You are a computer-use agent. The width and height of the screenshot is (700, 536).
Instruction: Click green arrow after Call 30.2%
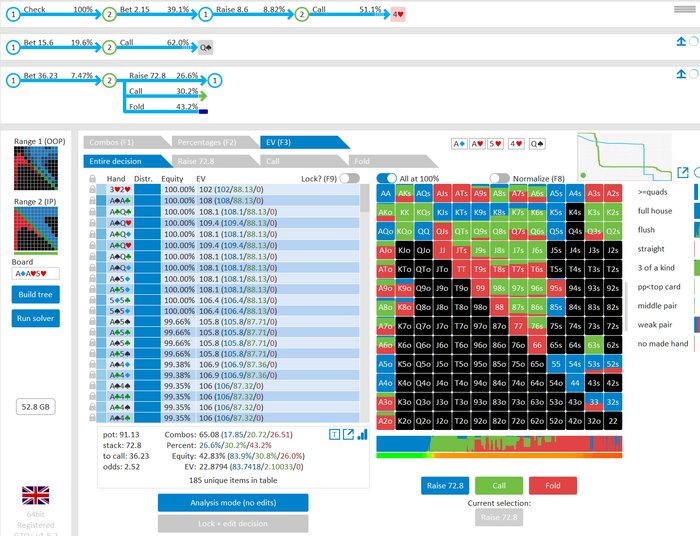click(203, 96)
